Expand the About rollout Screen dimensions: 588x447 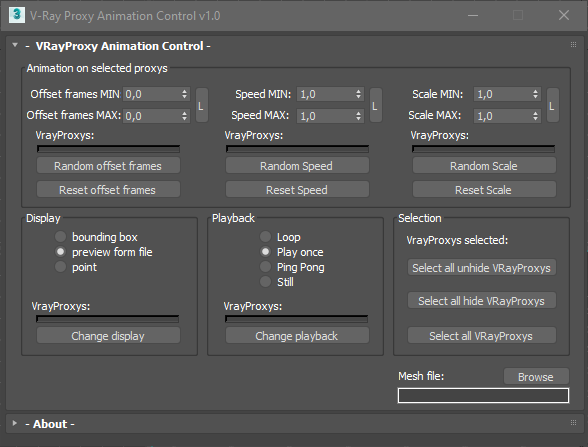coord(15,423)
